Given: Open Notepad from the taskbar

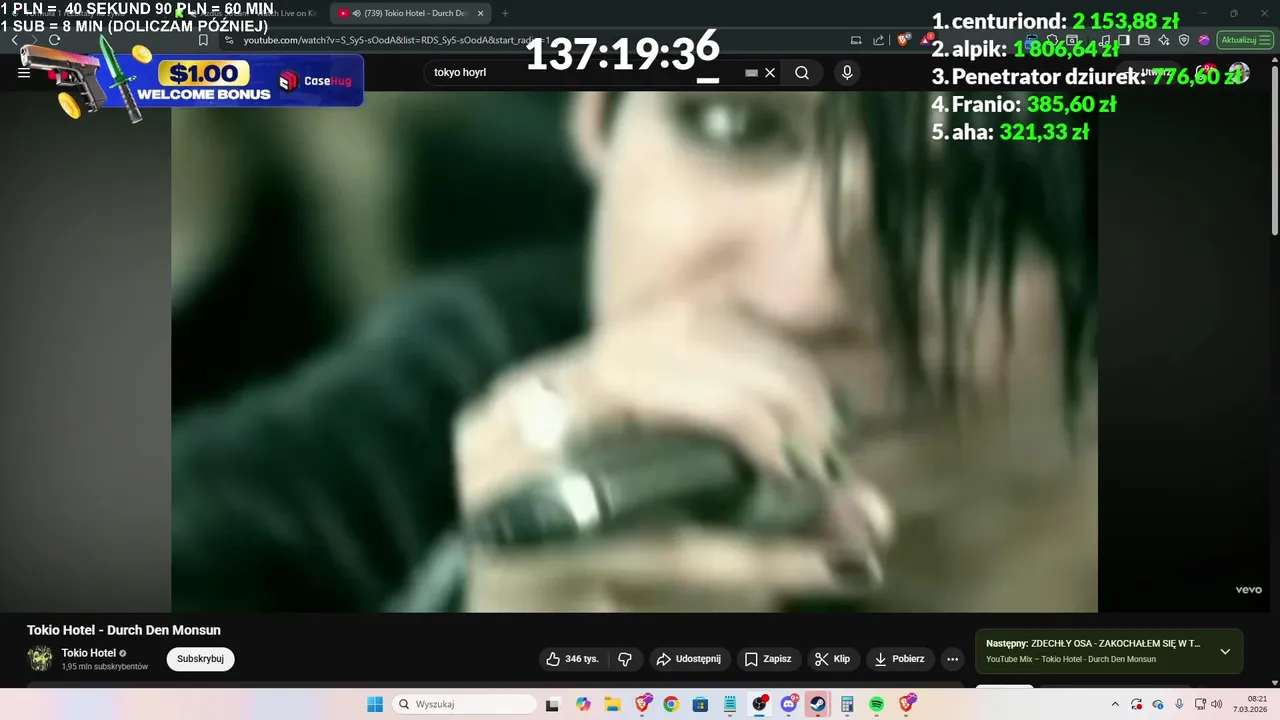Looking at the screenshot, I should coord(730,704).
